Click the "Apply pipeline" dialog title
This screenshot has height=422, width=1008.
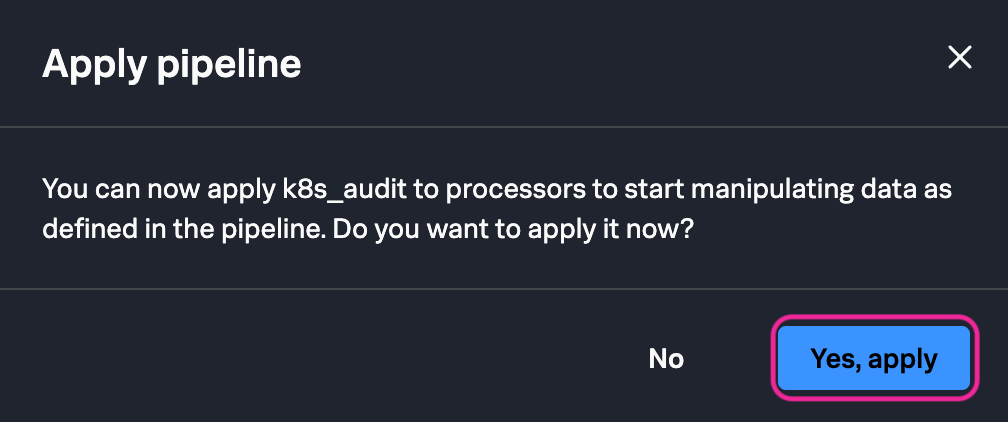click(171, 65)
